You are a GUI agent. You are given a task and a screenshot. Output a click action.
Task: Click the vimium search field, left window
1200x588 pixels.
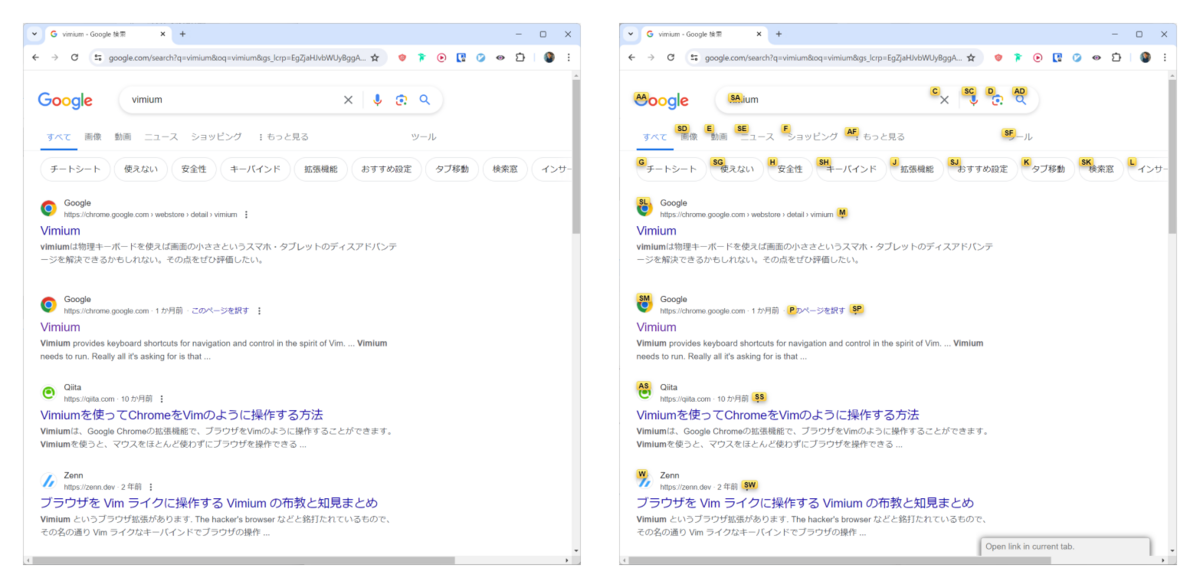[235, 100]
